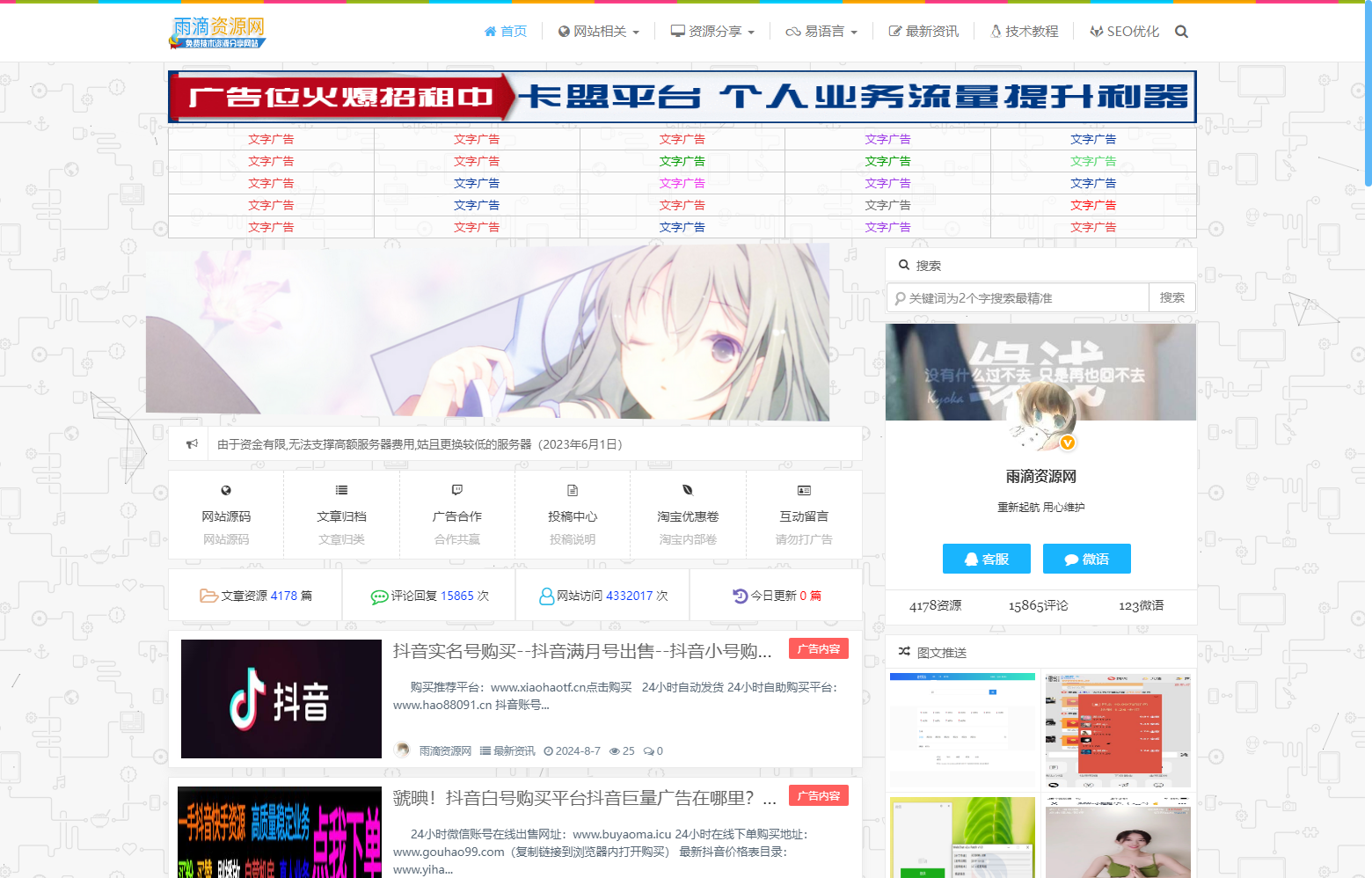The image size is (1372, 878).
Task: Click article count 4178
Action: pyautogui.click(x=284, y=596)
